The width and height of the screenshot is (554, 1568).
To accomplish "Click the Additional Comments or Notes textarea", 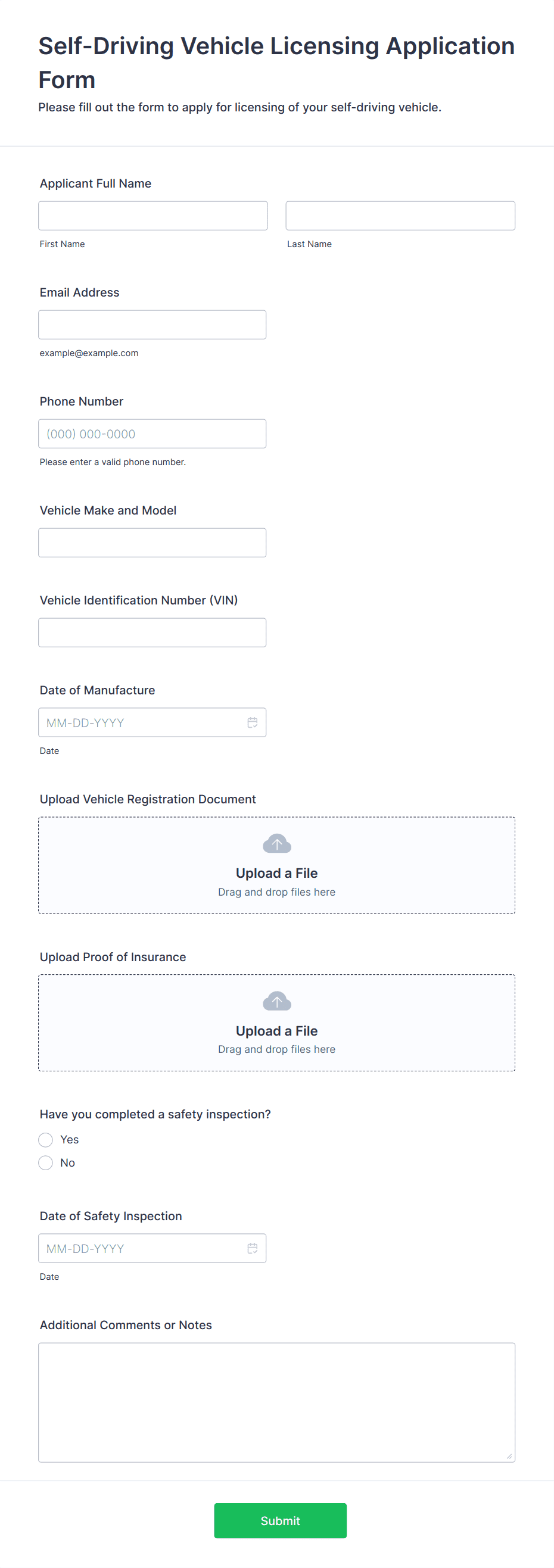I will [277, 1402].
